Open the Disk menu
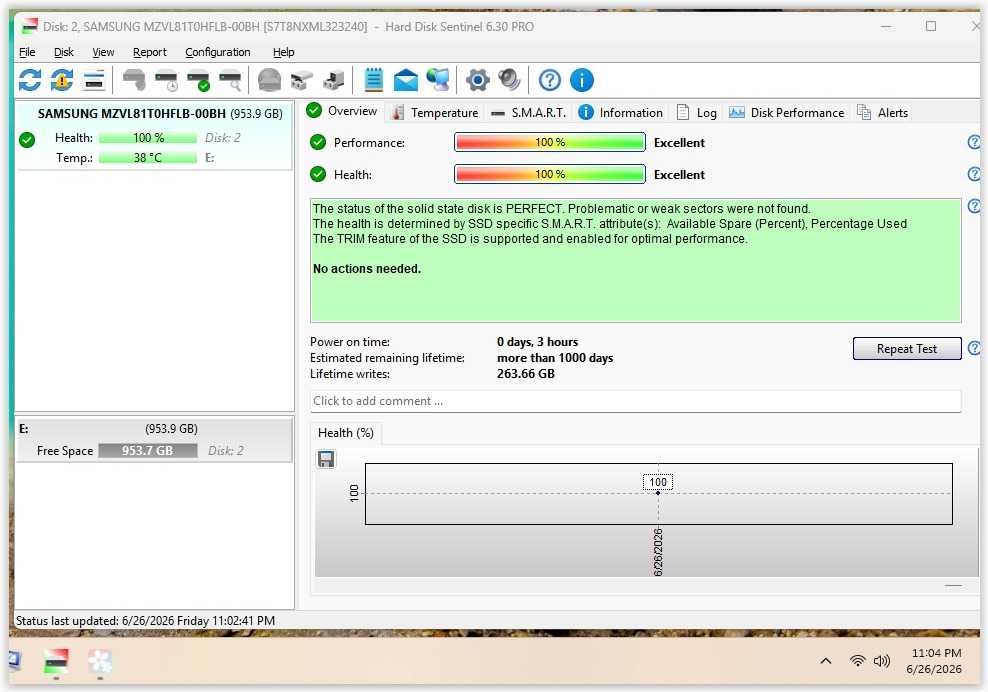This screenshot has width=988, height=692. coord(64,52)
